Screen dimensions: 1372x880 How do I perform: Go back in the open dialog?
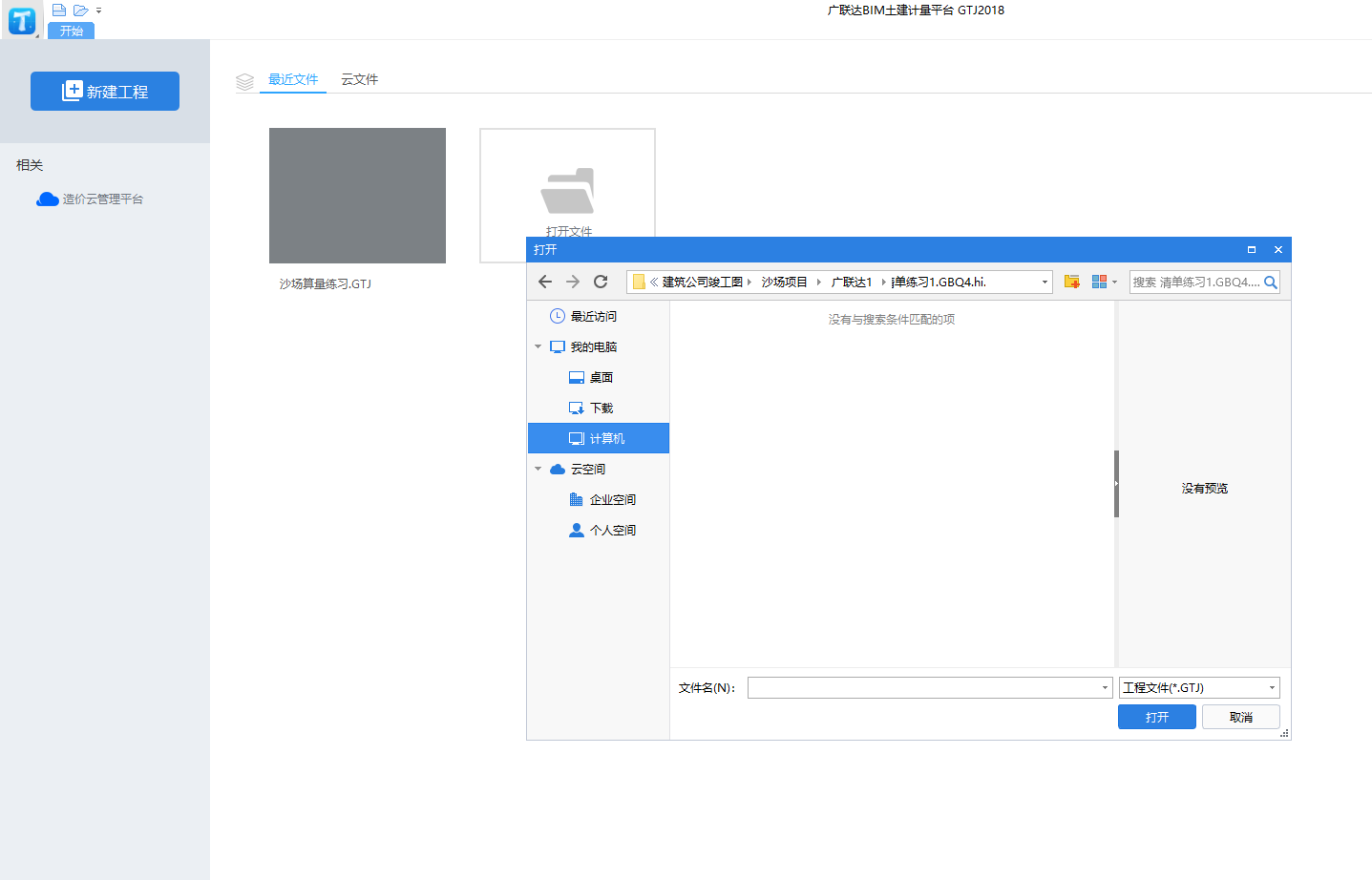coord(545,282)
